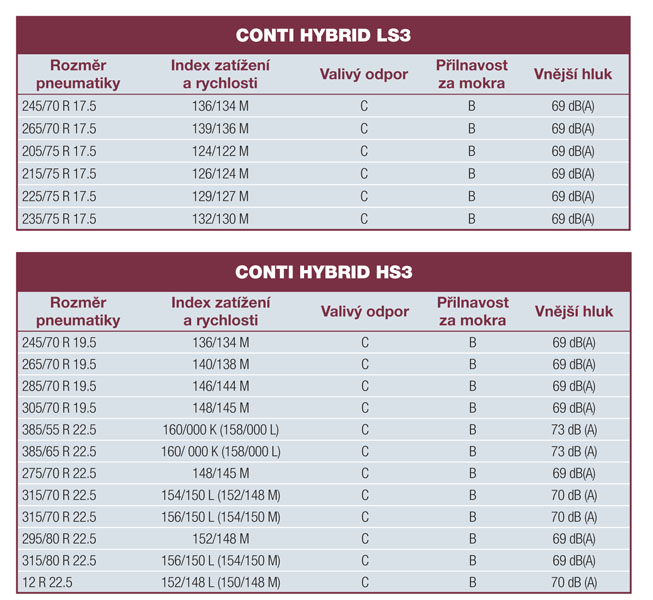
Task: Click load index value 140/138 M
Action: click(221, 364)
